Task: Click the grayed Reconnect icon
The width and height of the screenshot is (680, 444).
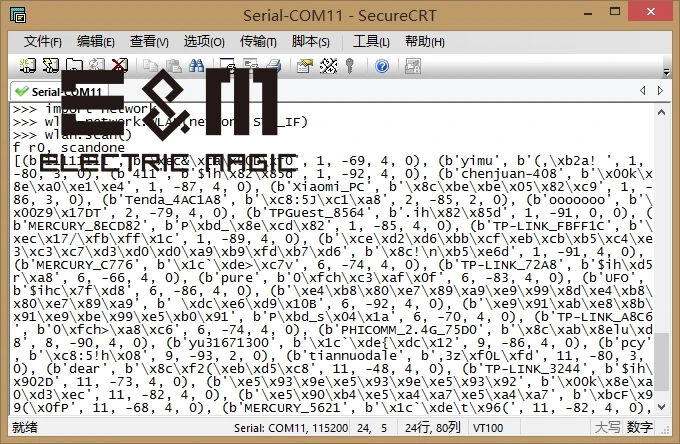Action: click(97, 66)
